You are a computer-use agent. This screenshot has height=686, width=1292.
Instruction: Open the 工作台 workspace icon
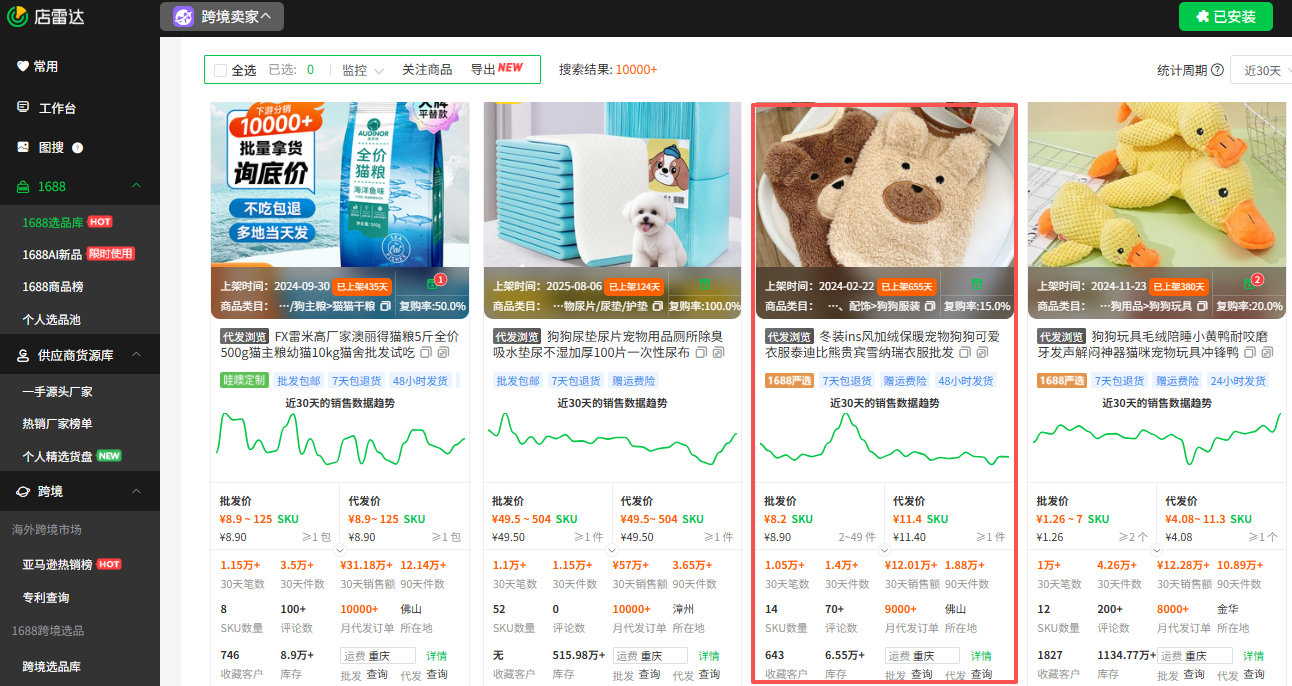[22, 107]
